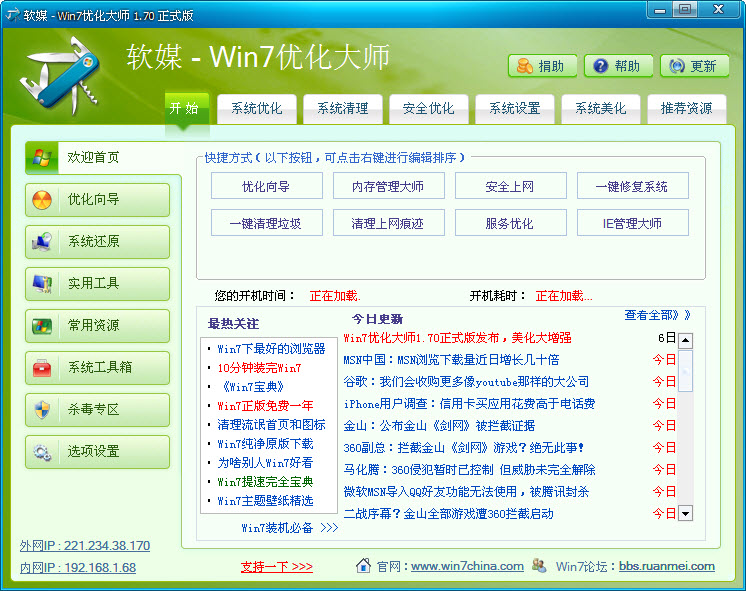Open the 查看全部 link
Screen dimensions: 746x591
pyautogui.click(x=657, y=315)
